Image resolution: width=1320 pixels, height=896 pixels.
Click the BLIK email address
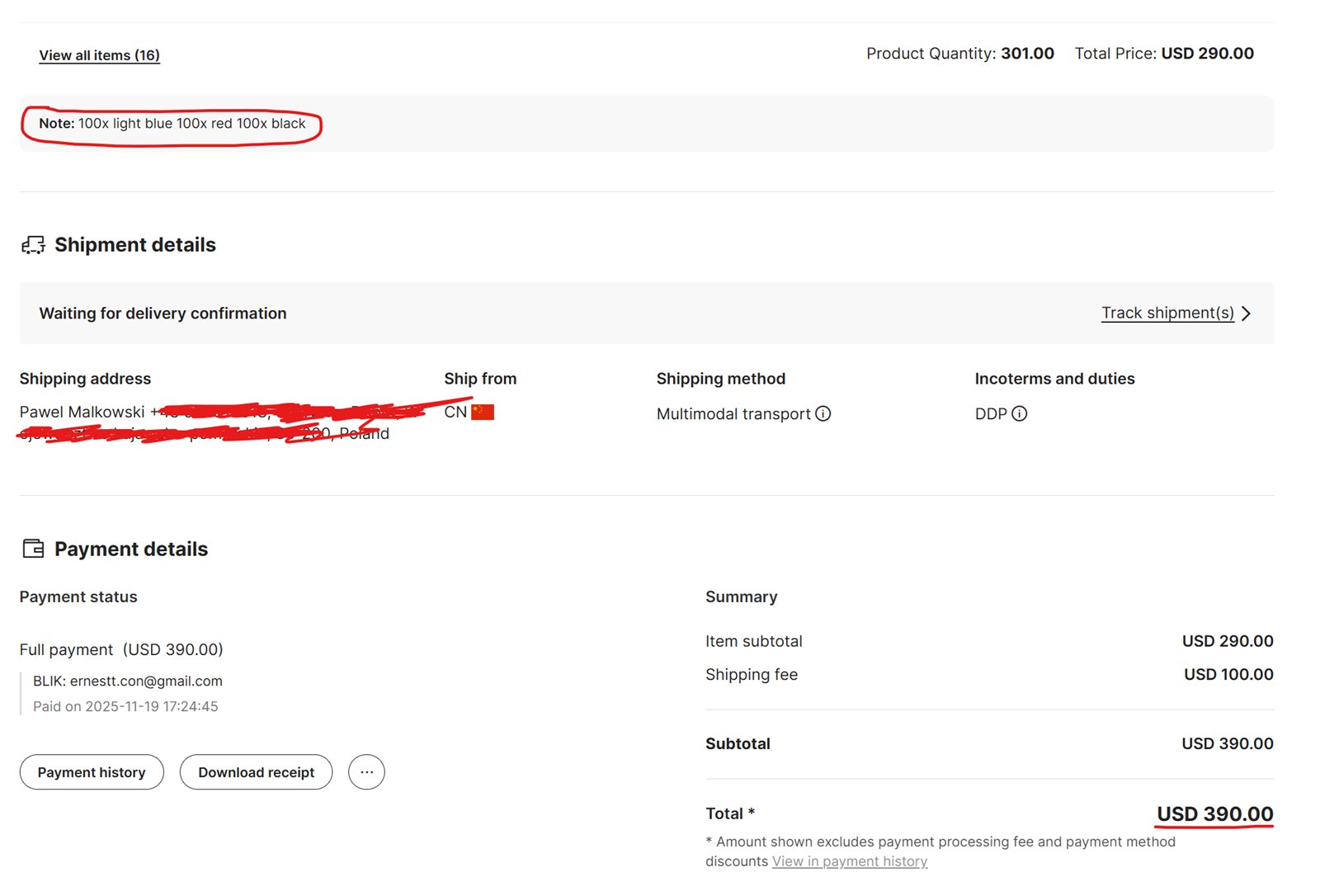point(146,681)
